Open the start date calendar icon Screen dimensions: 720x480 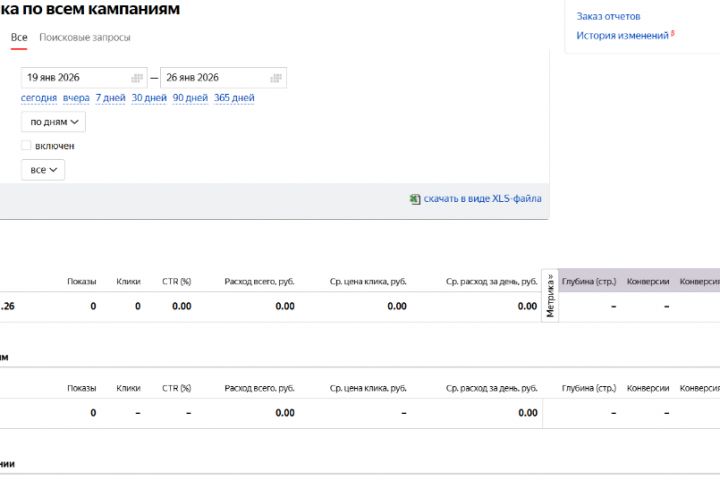pos(136,78)
